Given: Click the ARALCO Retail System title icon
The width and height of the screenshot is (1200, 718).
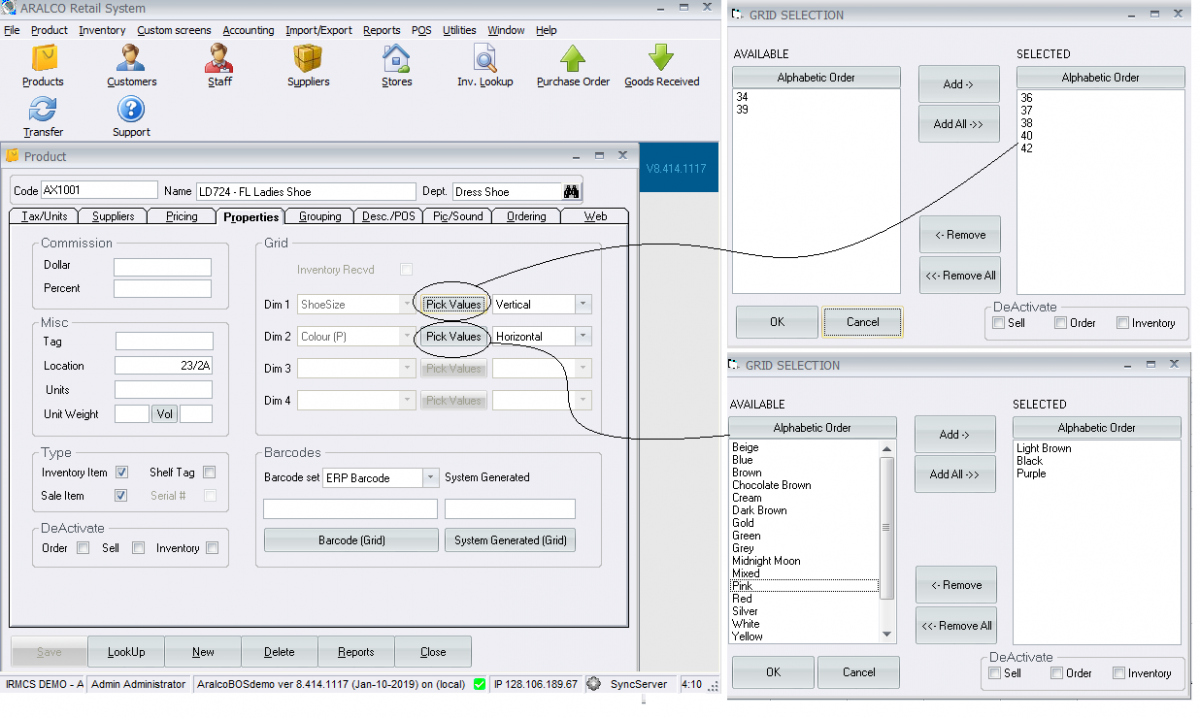Looking at the screenshot, I should pos(10,8).
